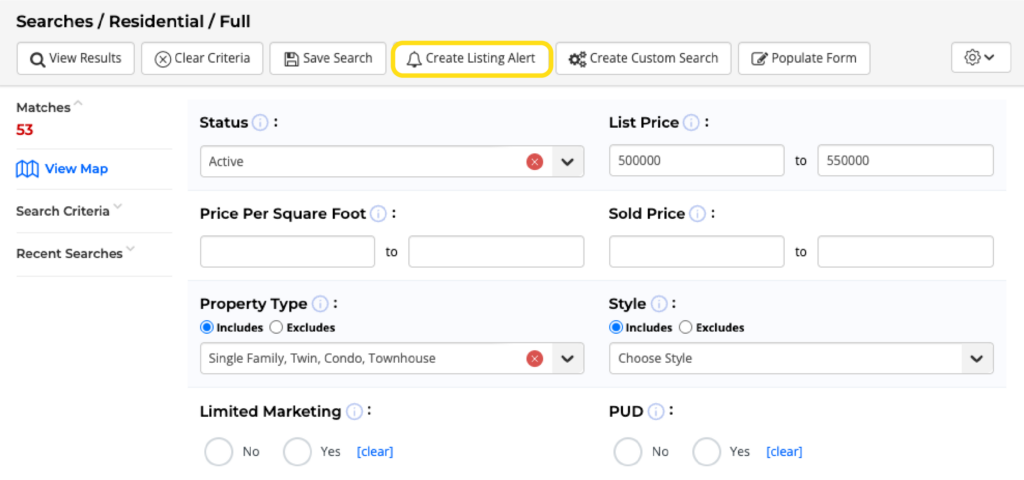The width and height of the screenshot is (1024, 480).
Task: Clear the Property Type selections red X
Action: coord(535,359)
